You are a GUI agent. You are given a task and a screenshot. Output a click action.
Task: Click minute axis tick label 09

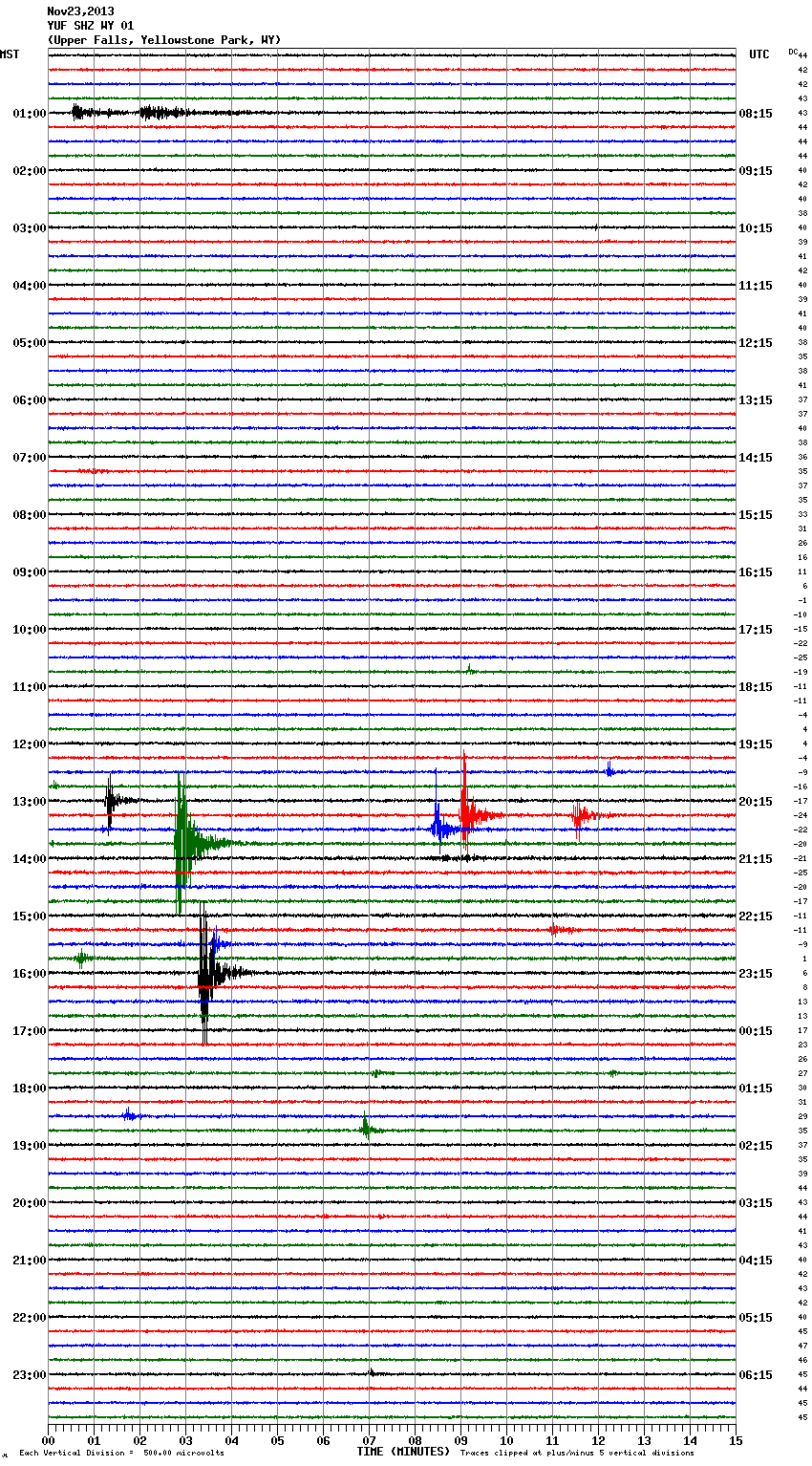(460, 1440)
